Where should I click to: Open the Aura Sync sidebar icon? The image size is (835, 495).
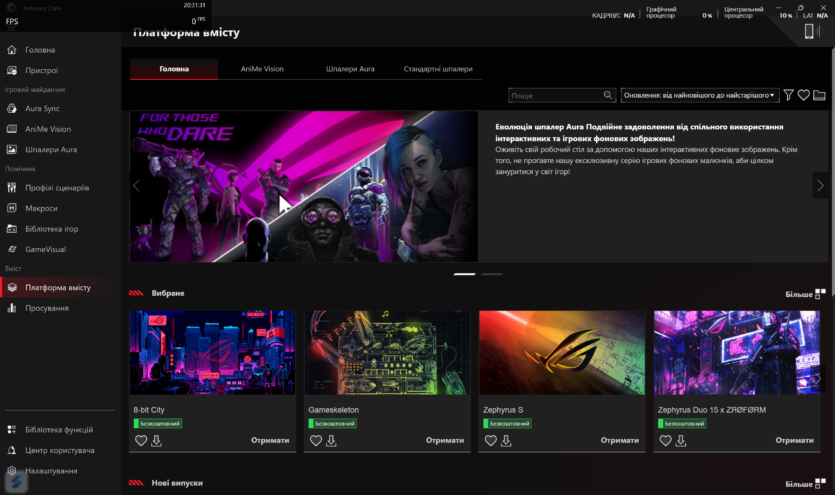(x=12, y=108)
